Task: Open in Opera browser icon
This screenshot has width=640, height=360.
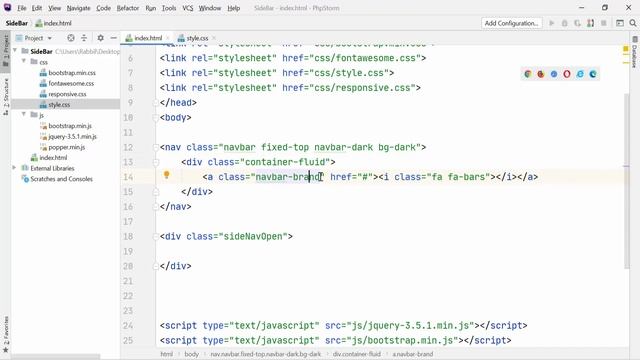Action: click(x=567, y=74)
